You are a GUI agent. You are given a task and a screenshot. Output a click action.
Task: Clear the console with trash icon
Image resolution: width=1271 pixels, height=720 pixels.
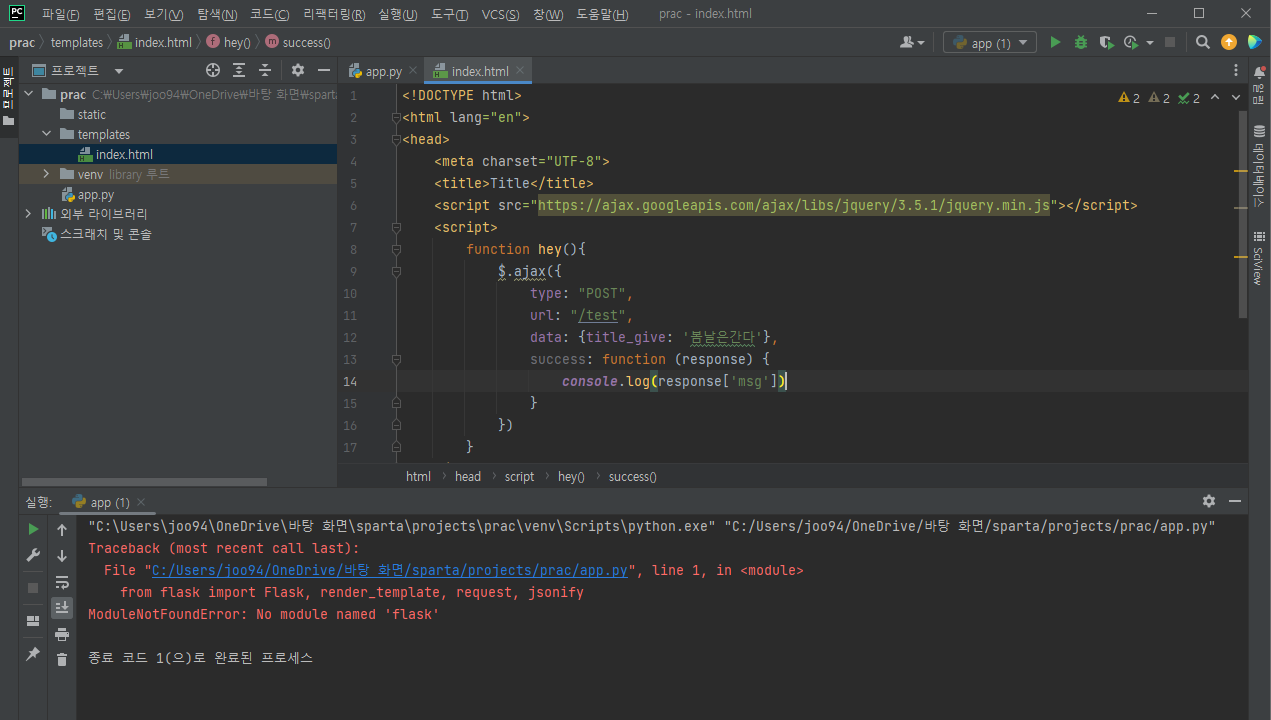click(x=62, y=660)
